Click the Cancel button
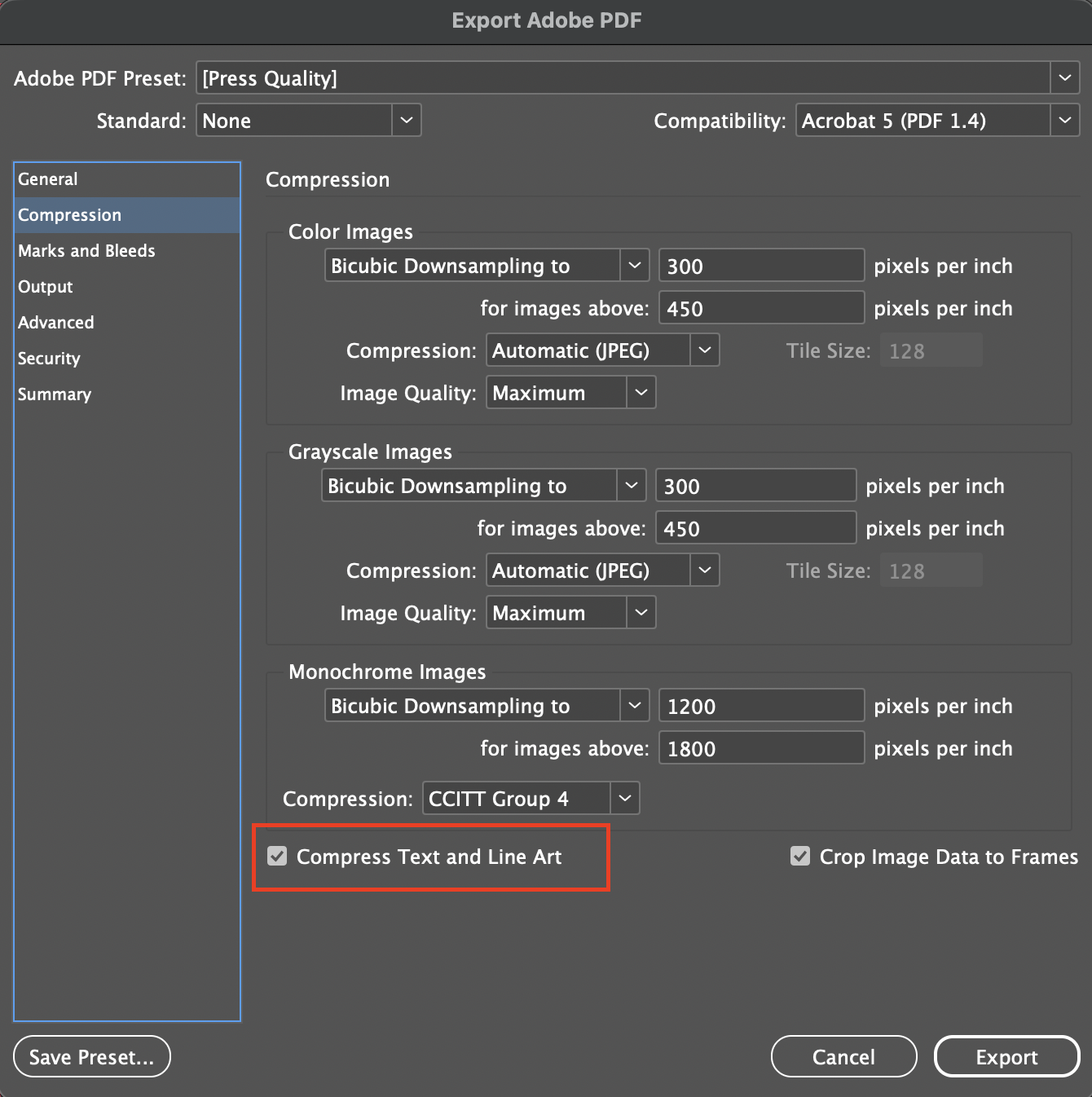 (x=844, y=1056)
